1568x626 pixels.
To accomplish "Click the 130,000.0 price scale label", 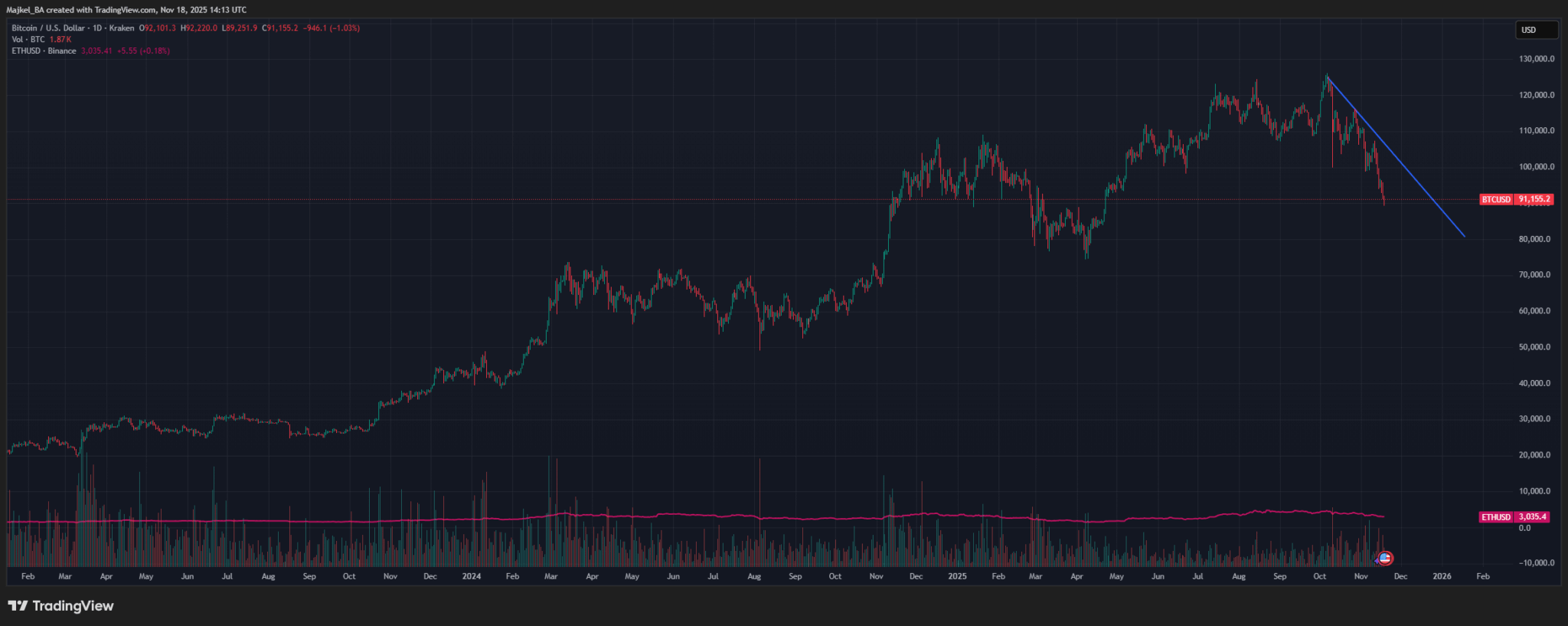I will point(1536,59).
